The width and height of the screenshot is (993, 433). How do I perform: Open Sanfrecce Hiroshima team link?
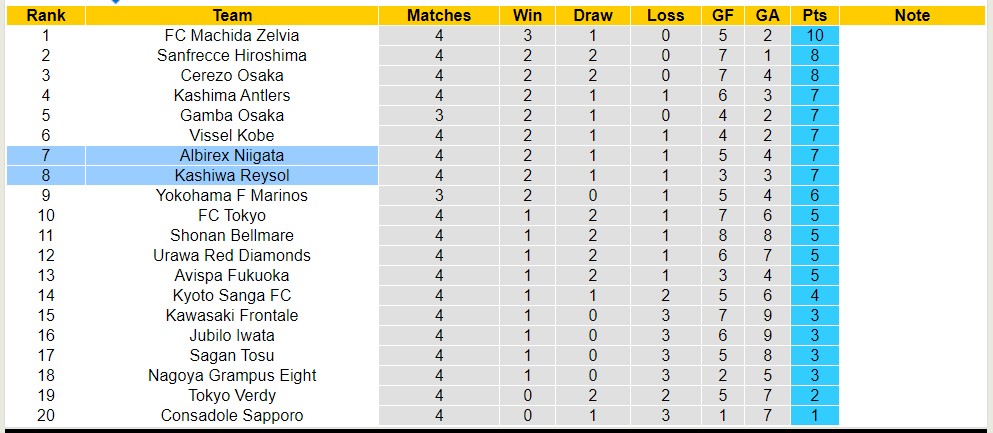[x=232, y=55]
